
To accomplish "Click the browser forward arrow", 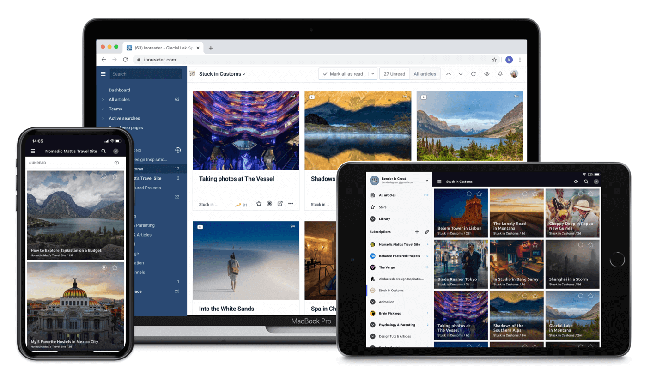I will point(114,60).
